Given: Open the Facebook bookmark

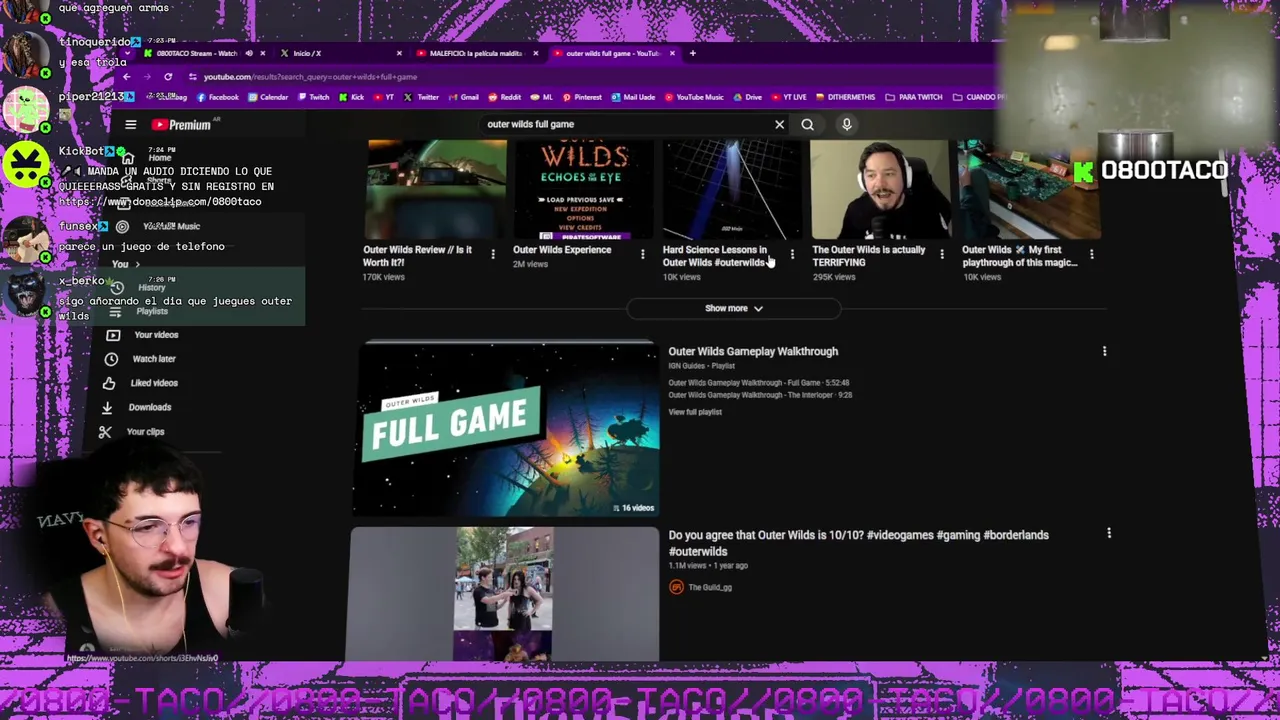Looking at the screenshot, I should 218,97.
